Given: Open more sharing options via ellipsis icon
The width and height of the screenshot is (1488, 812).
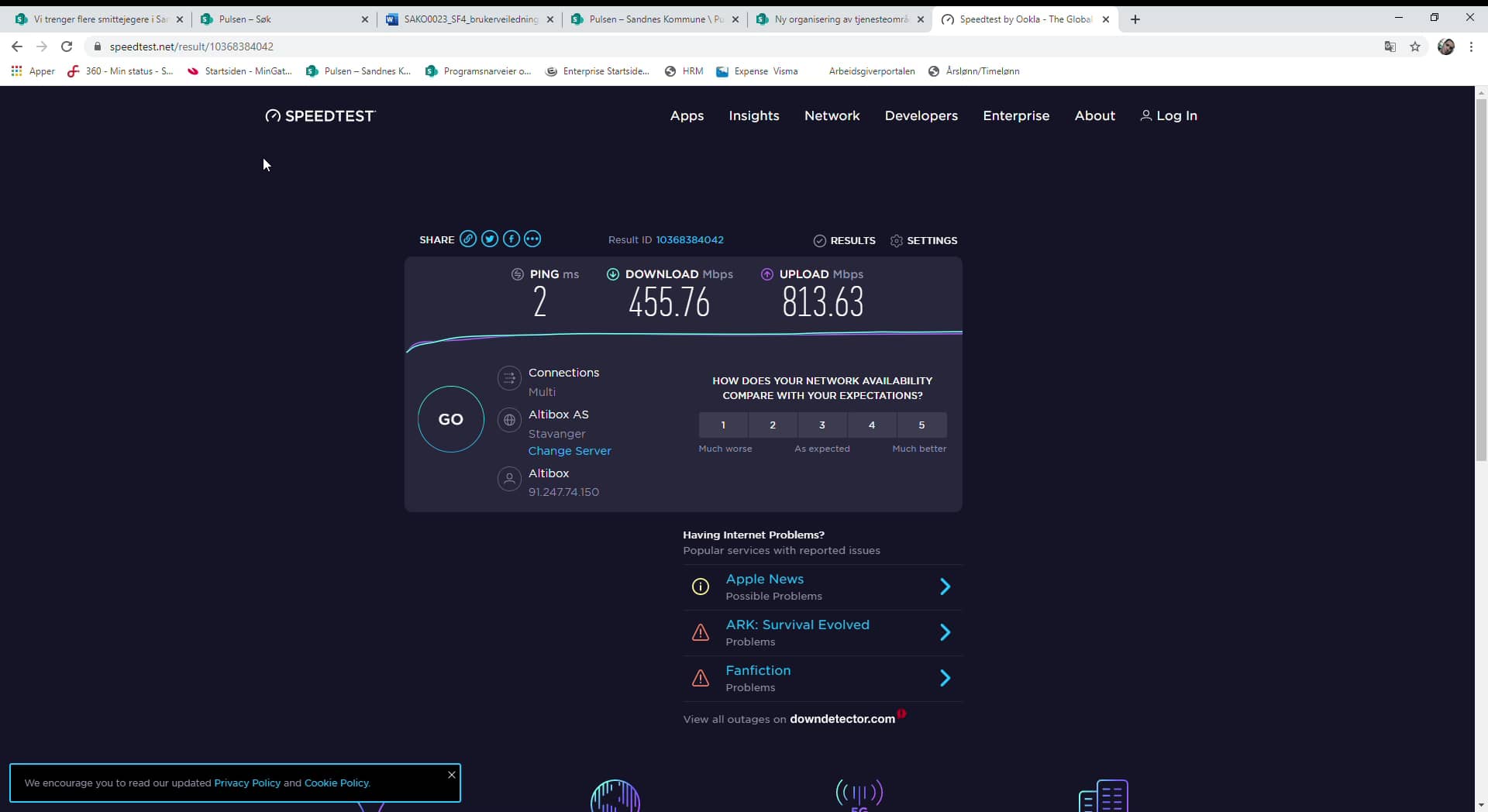Looking at the screenshot, I should [x=532, y=239].
